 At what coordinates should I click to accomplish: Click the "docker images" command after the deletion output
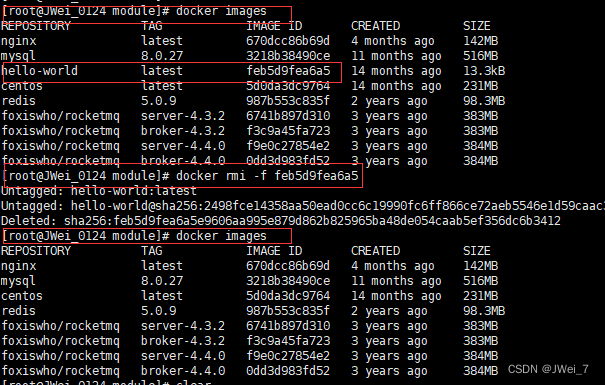point(221,236)
